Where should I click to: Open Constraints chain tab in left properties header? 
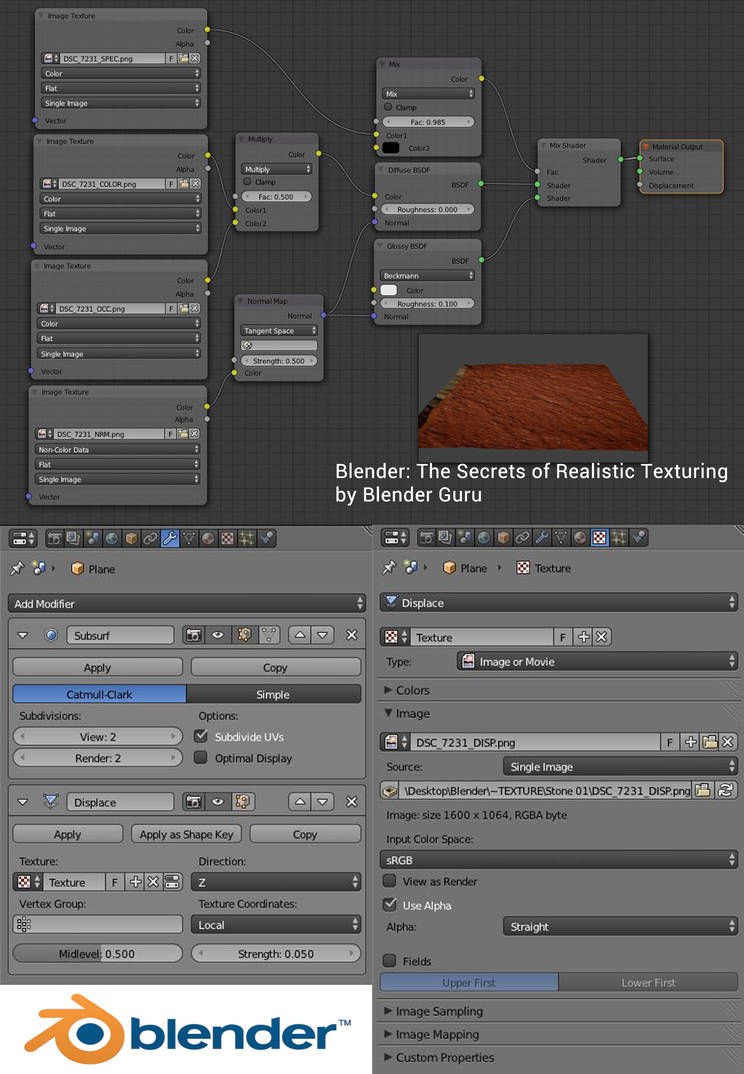pyautogui.click(x=151, y=538)
